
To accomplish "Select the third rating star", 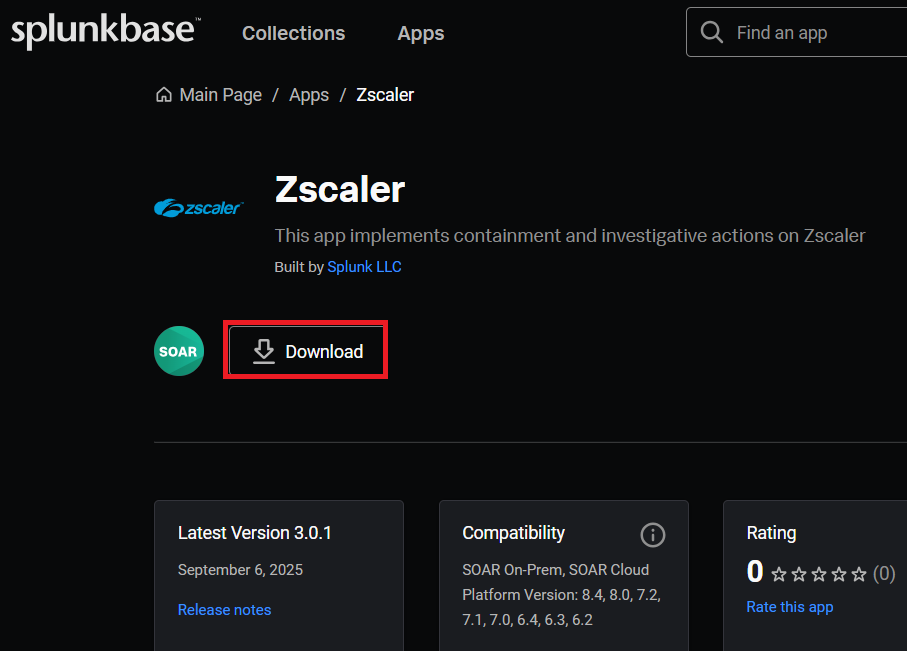I will (x=819, y=574).
